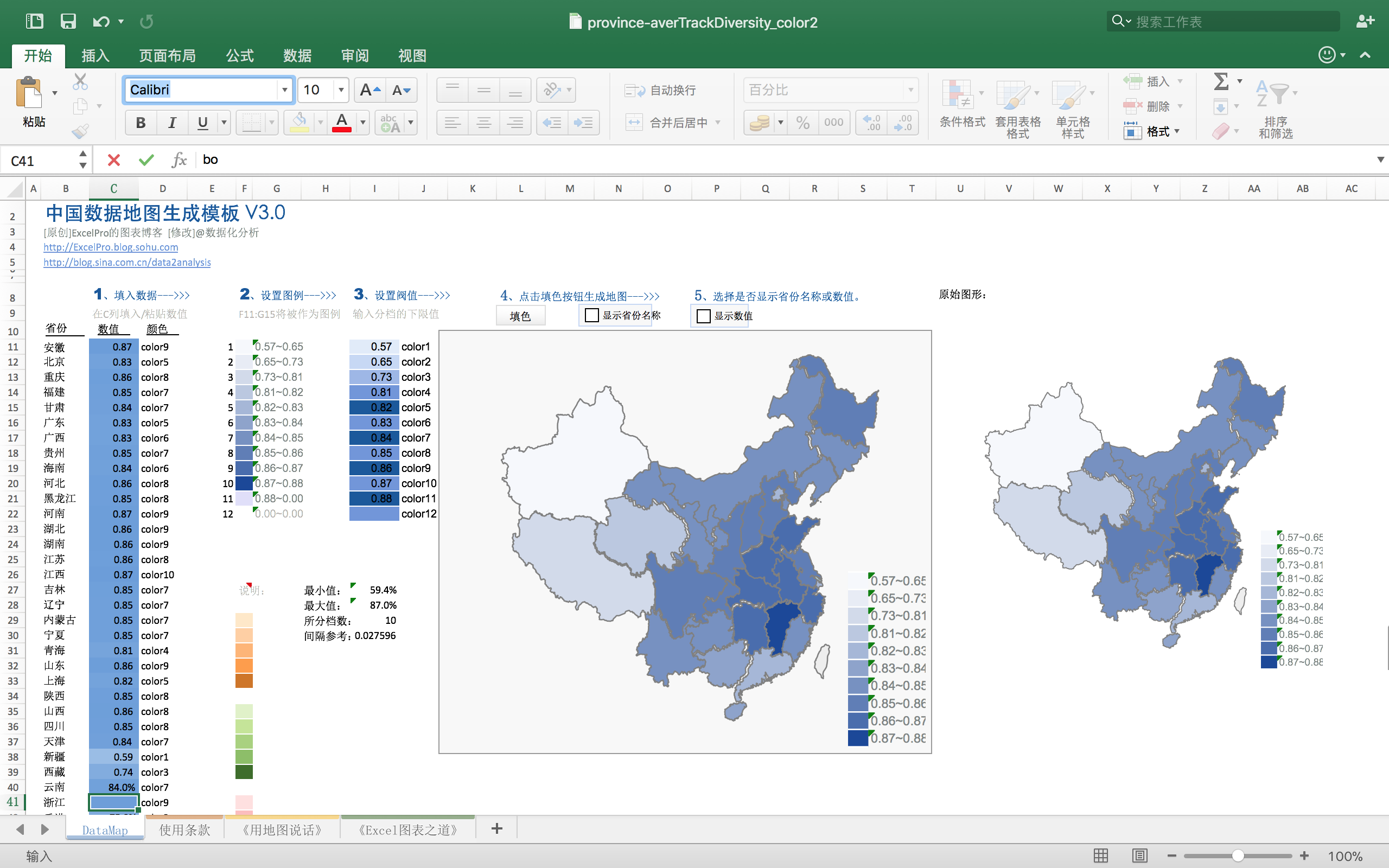
Task: Open the ExcelPro.blog.sohu.com hyperlink
Action: pos(110,247)
